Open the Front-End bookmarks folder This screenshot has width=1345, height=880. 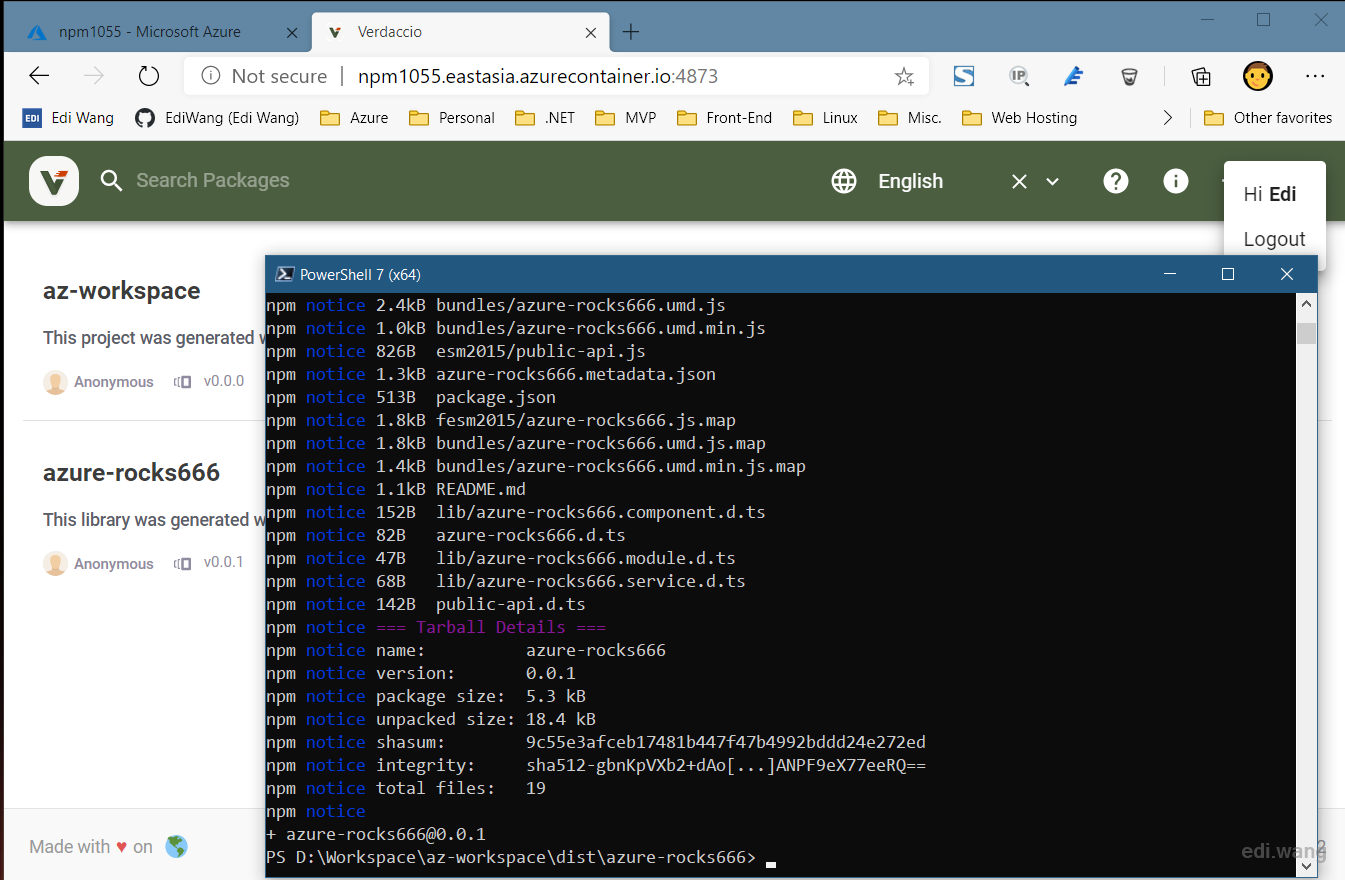coord(725,118)
